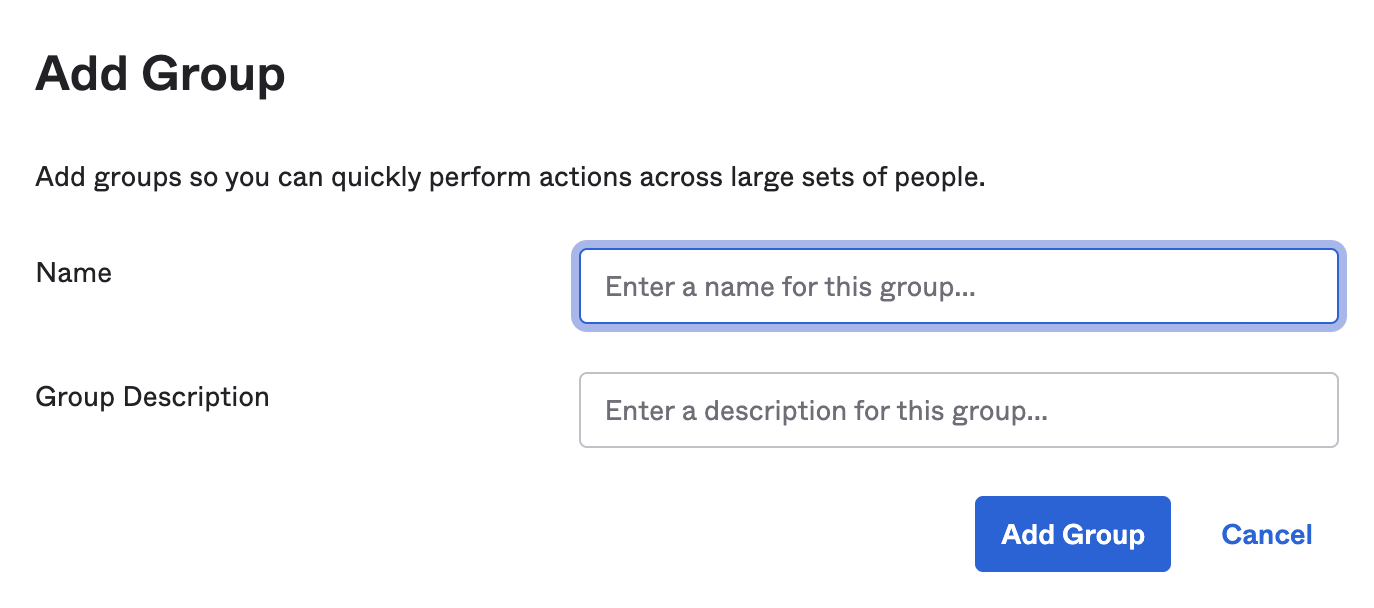Place cursor in the description field

point(958,410)
